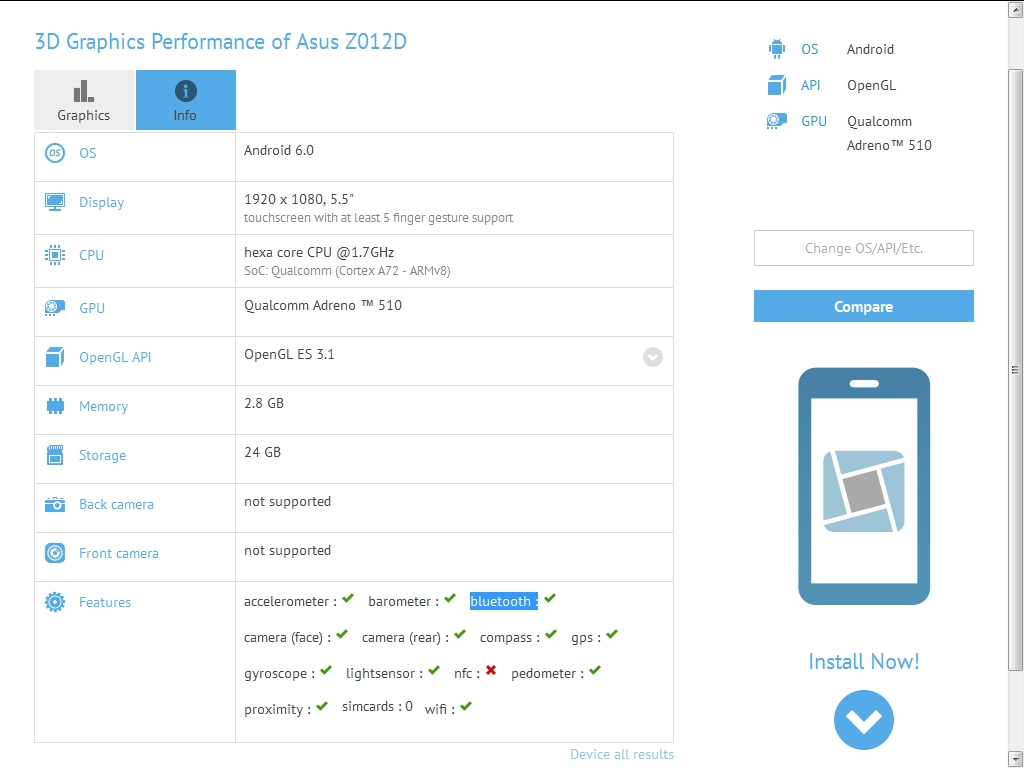
Task: Switch to the Graphics tab
Action: click(84, 100)
